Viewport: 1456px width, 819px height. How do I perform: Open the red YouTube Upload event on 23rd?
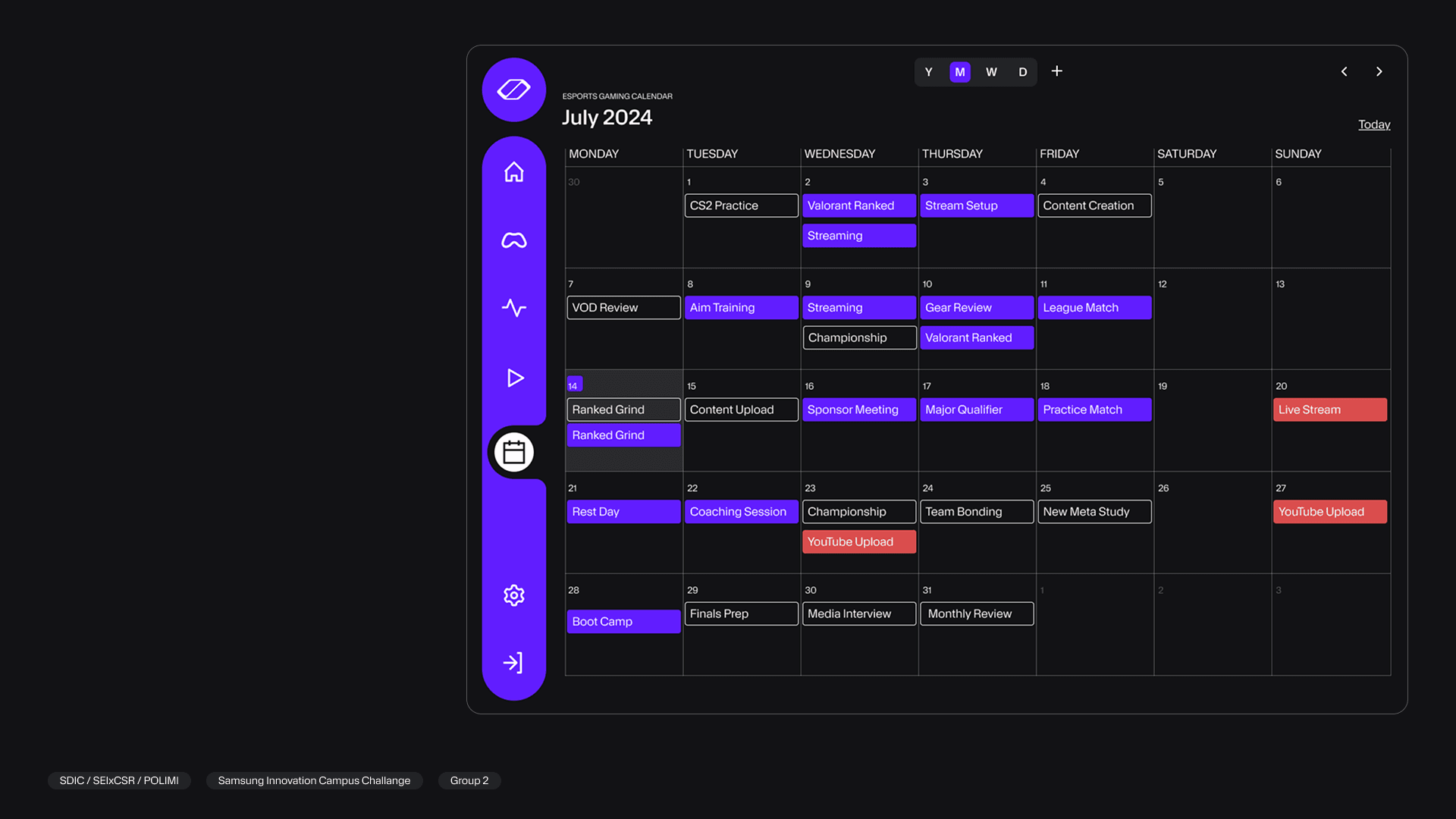click(x=858, y=541)
